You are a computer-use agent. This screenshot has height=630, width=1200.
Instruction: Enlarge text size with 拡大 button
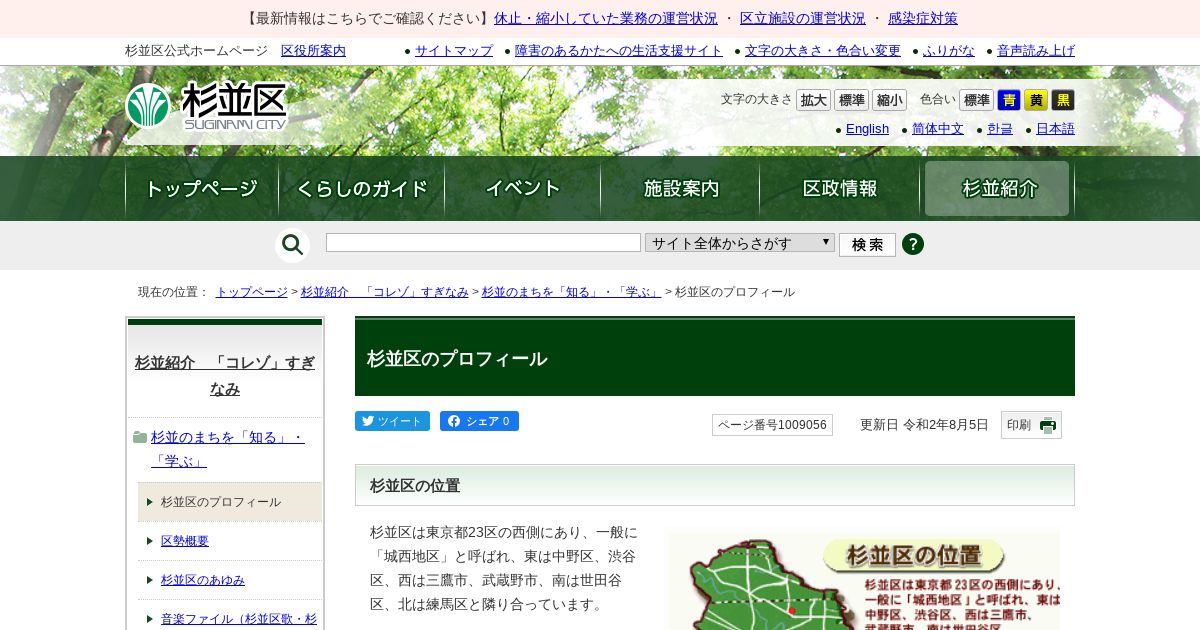coord(813,100)
